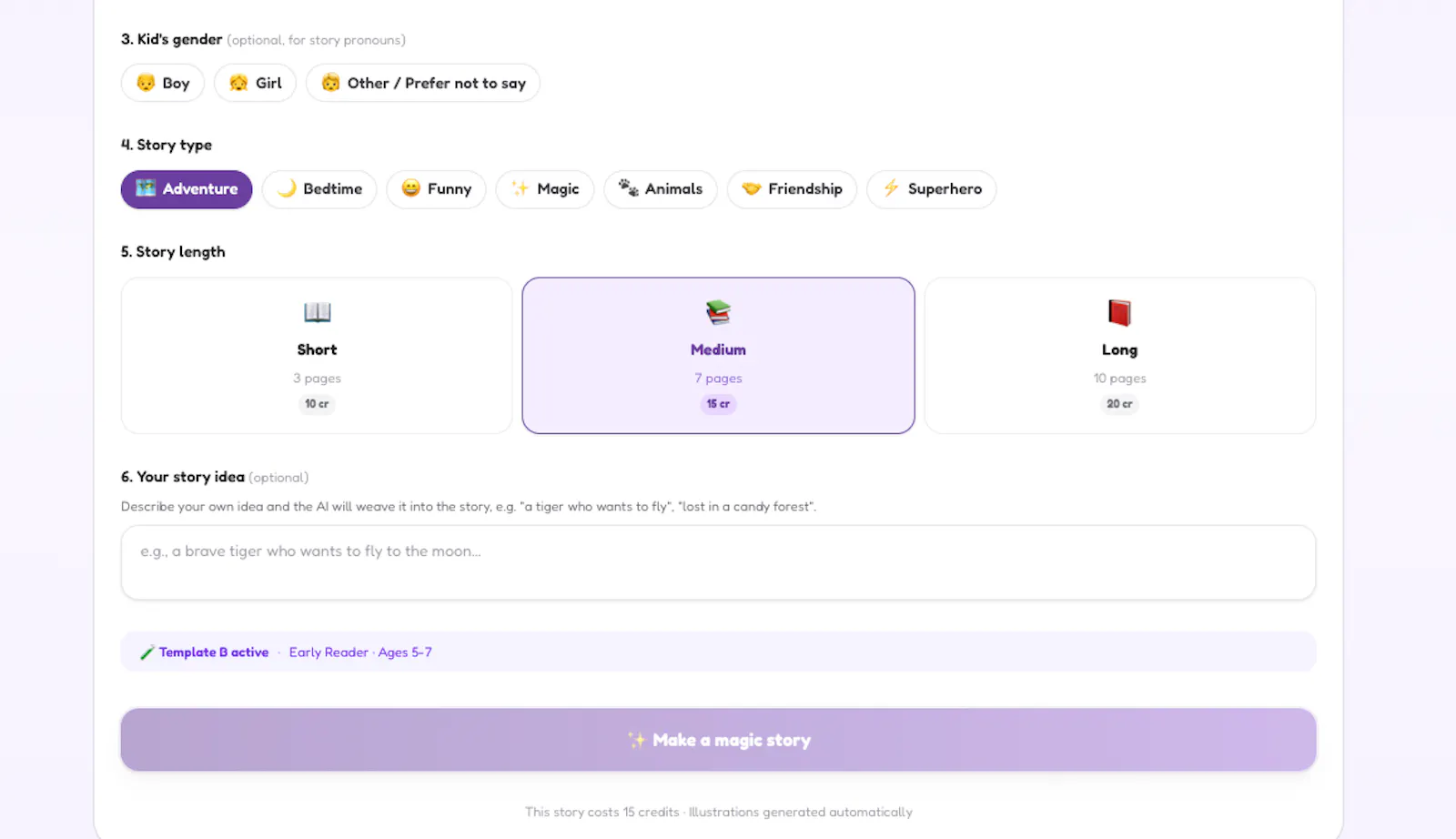Select the Boy gender option
This screenshot has height=839, width=1456.
[163, 83]
